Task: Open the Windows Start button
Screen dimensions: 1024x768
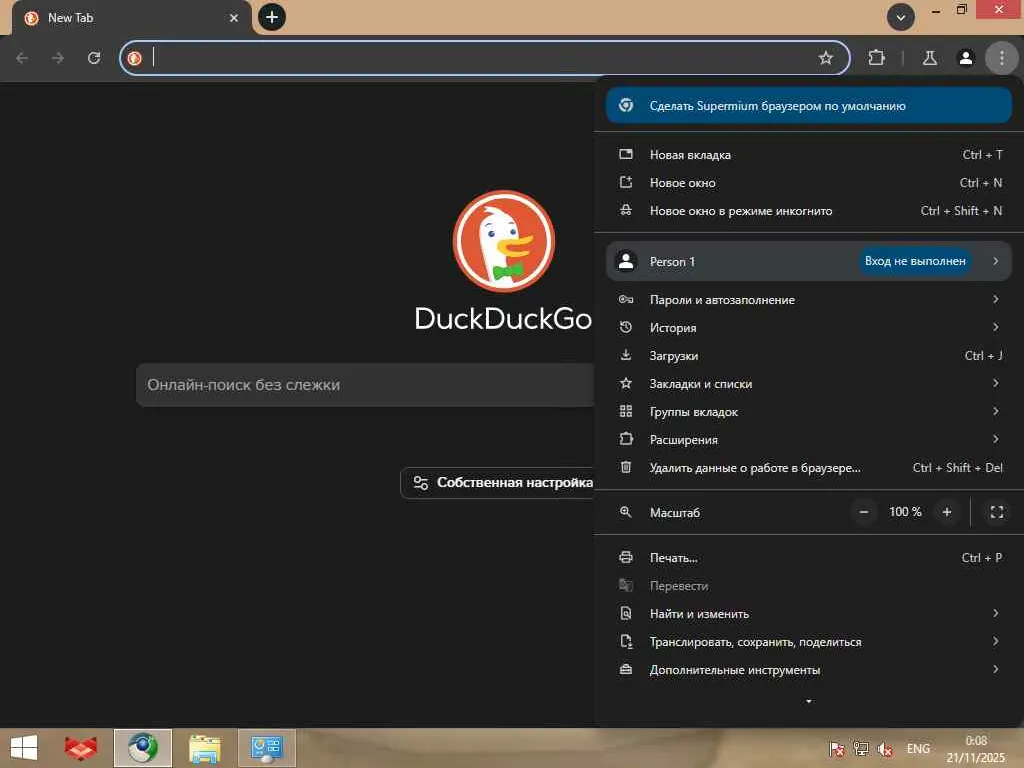Action: pyautogui.click(x=24, y=748)
